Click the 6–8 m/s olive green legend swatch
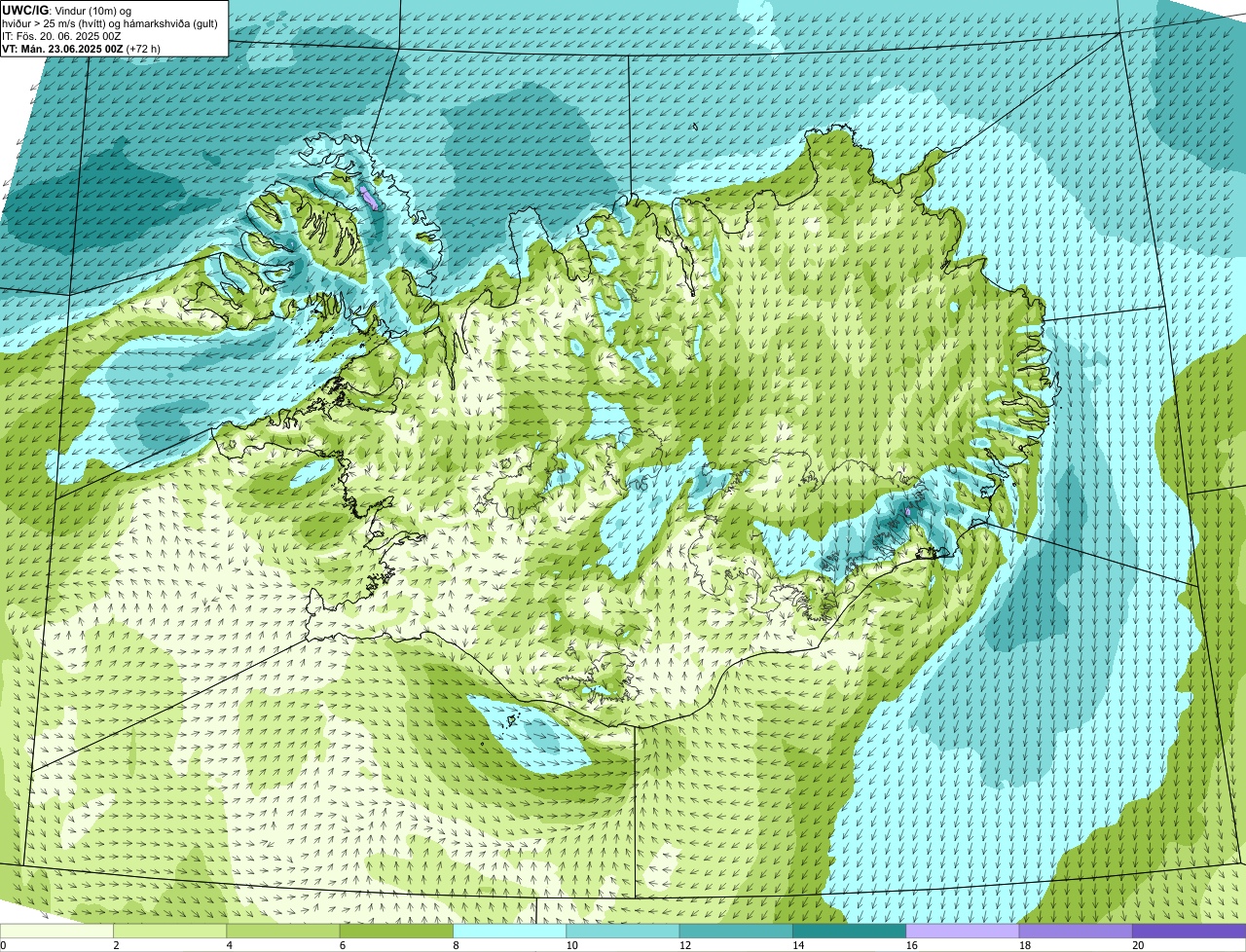 (396, 931)
